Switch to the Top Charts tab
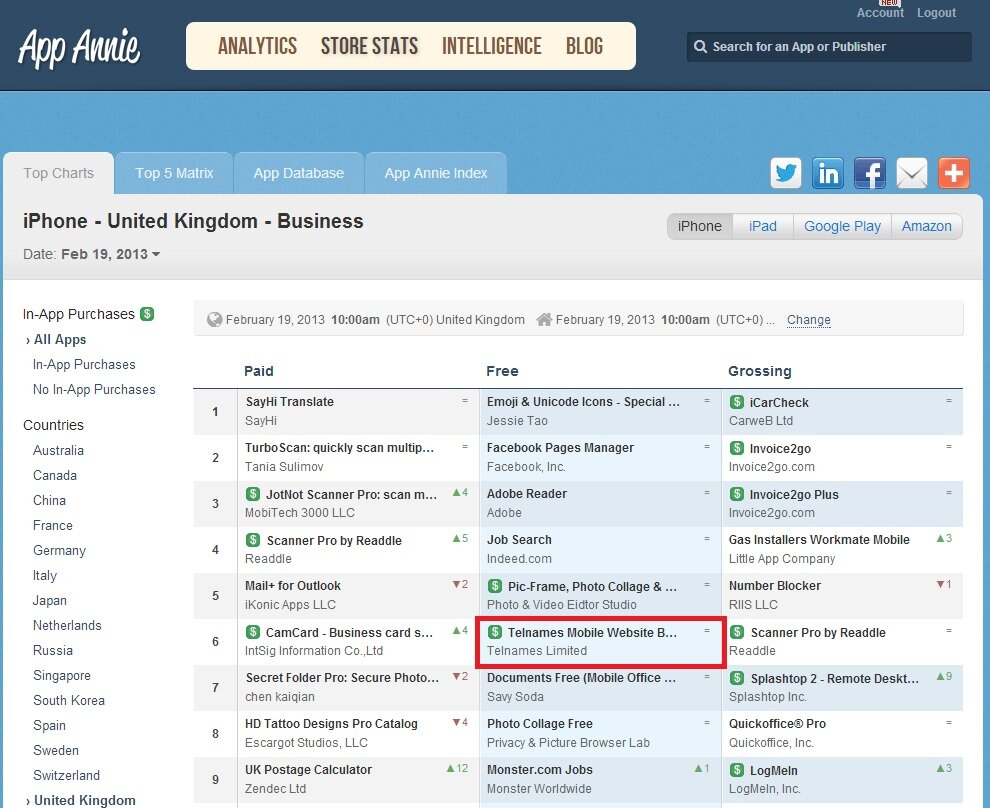Image resolution: width=990 pixels, height=808 pixels. (x=59, y=173)
